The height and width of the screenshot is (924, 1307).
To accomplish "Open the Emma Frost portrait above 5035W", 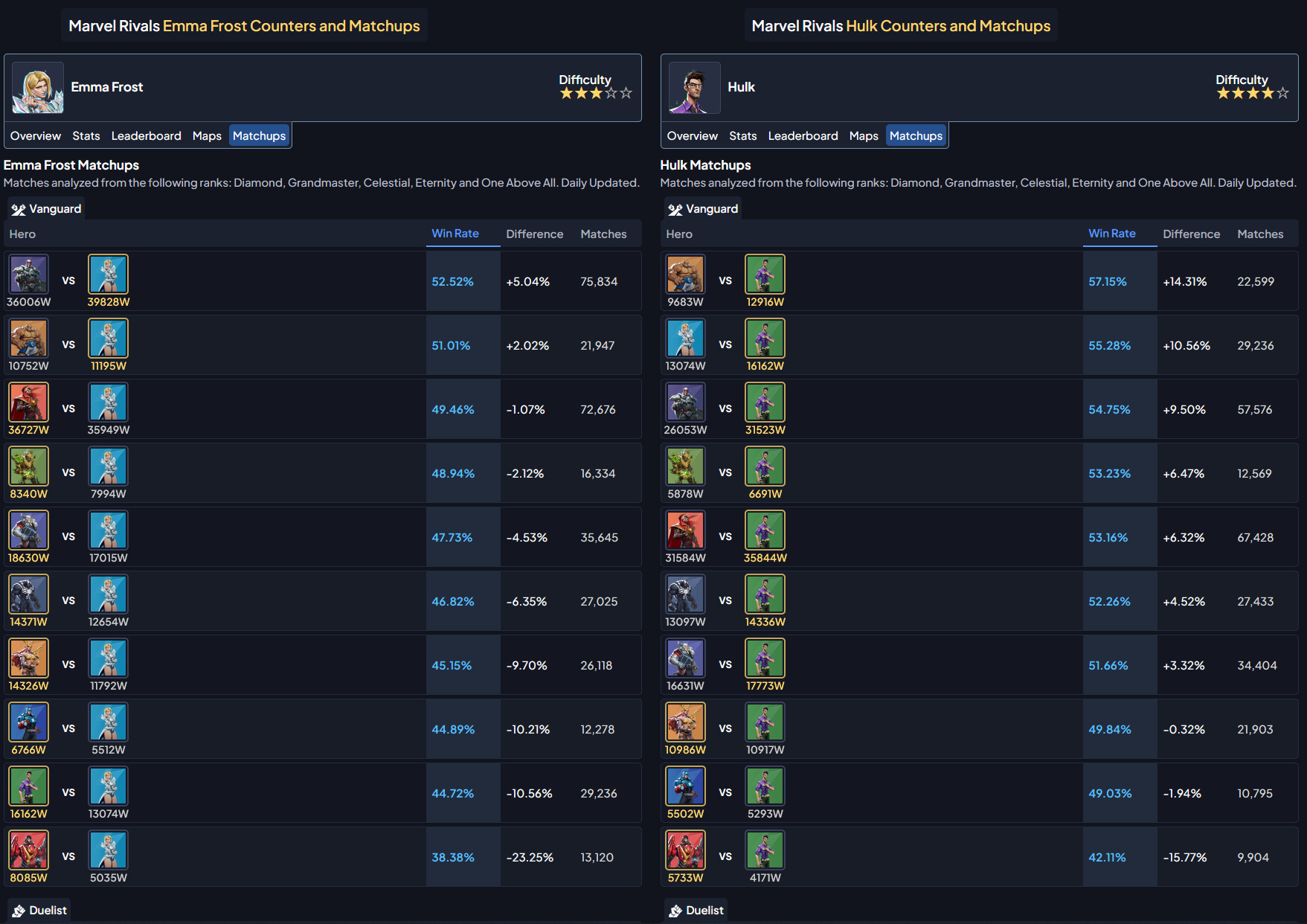I will click(x=109, y=850).
